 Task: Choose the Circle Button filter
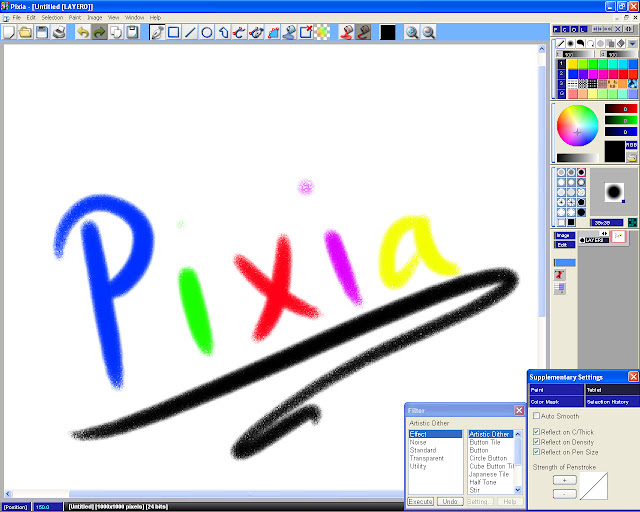[x=491, y=458]
